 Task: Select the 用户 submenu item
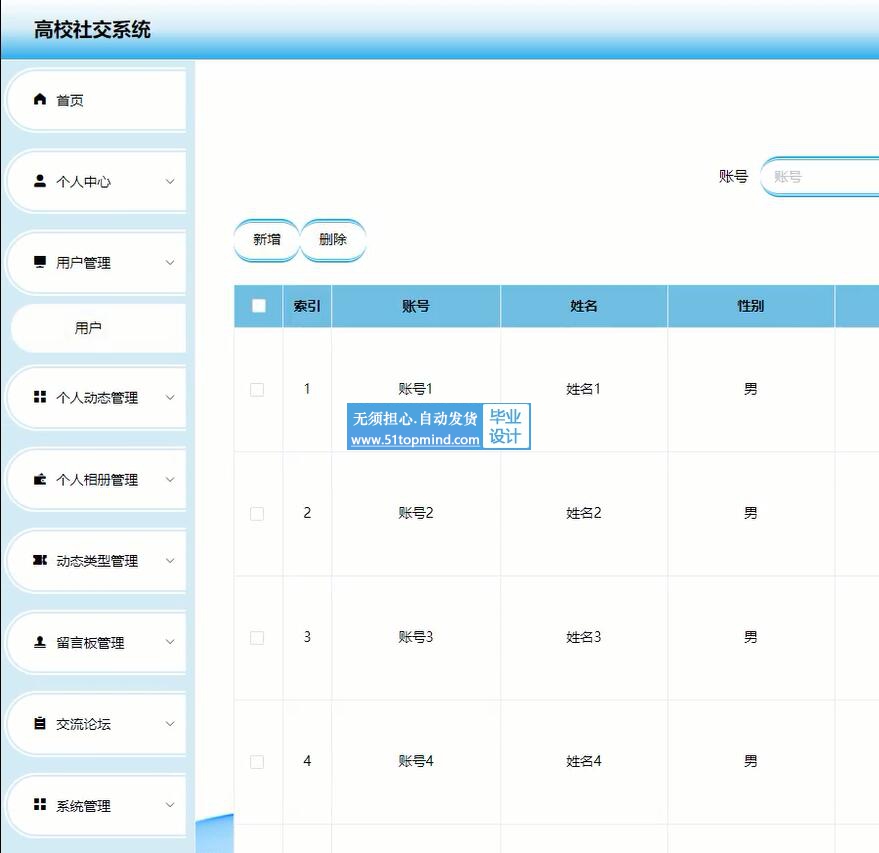click(x=99, y=328)
